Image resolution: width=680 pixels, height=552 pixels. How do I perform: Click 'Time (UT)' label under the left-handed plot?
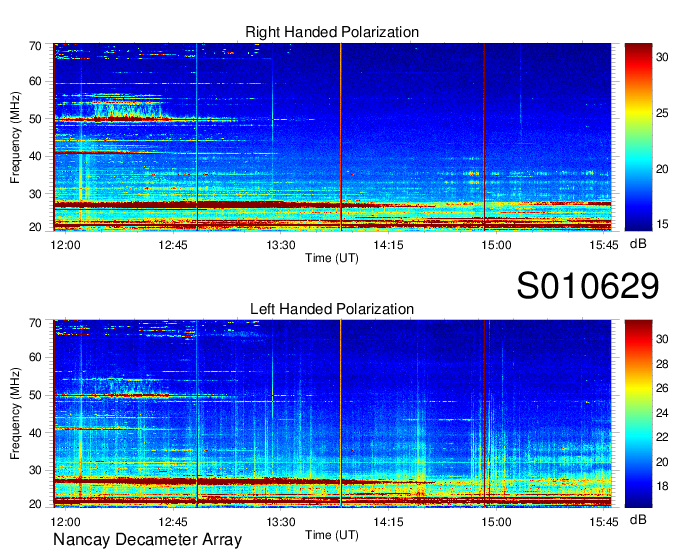click(x=332, y=535)
